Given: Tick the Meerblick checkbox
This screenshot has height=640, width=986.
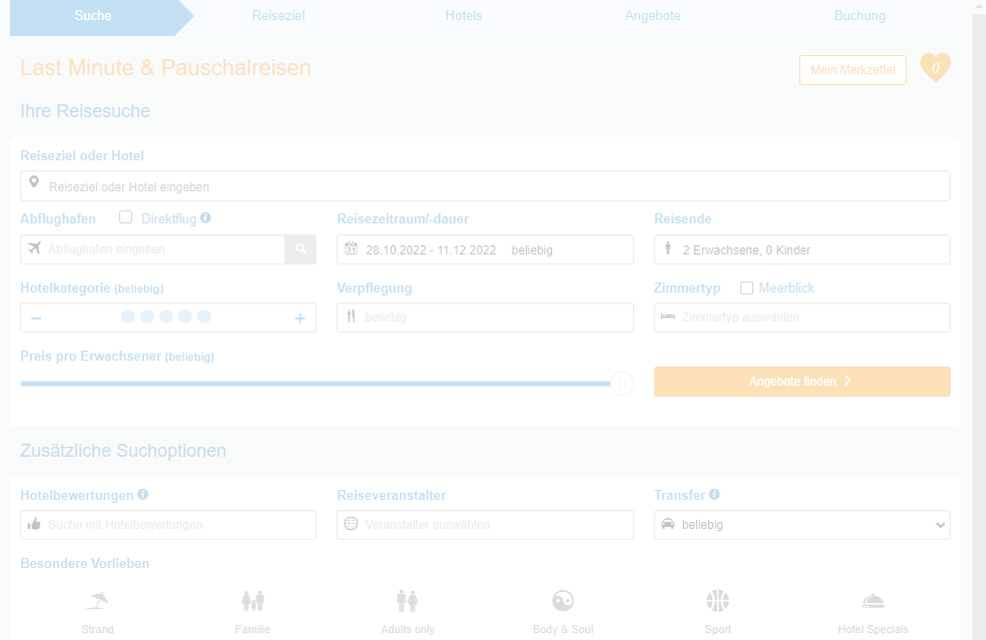Looking at the screenshot, I should [746, 288].
